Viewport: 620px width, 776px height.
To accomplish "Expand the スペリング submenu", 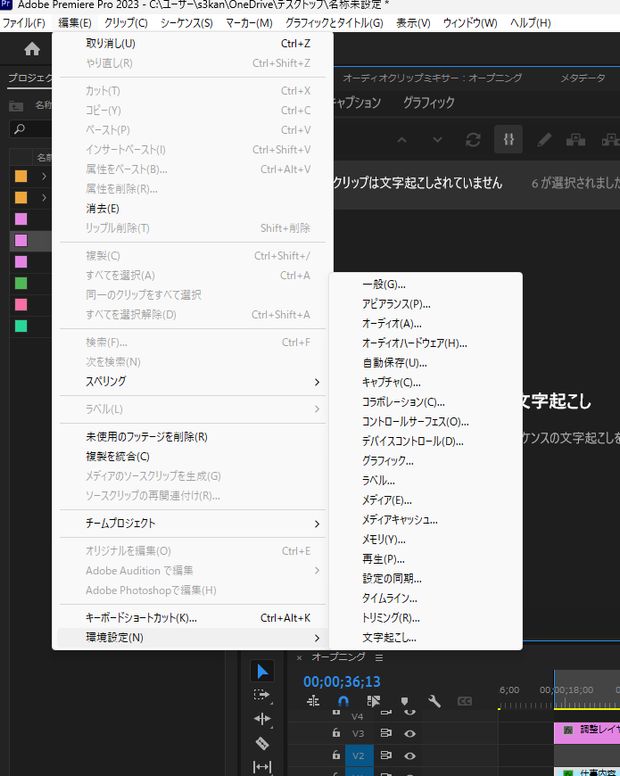I will pyautogui.click(x=192, y=382).
